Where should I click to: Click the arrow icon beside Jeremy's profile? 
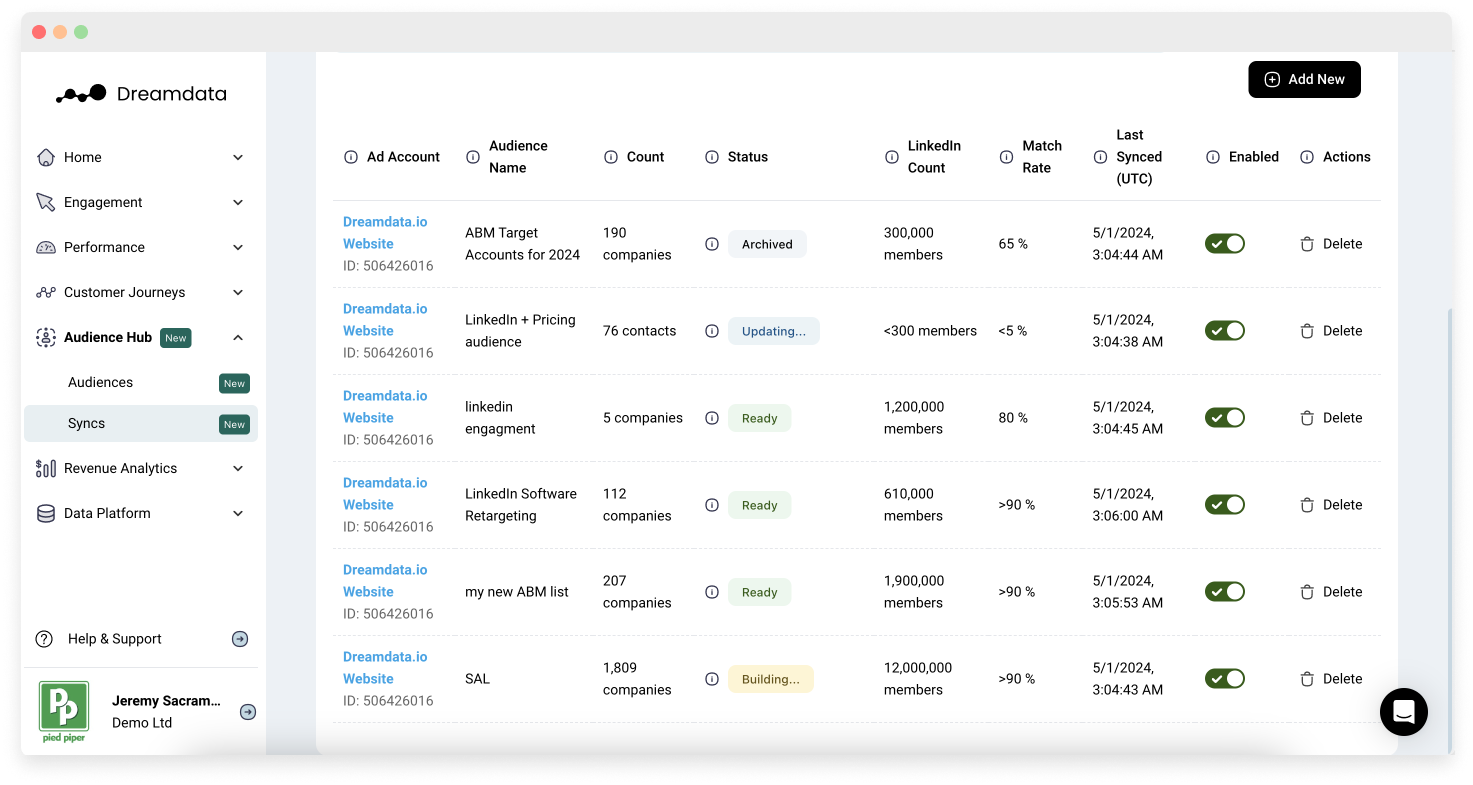point(248,712)
